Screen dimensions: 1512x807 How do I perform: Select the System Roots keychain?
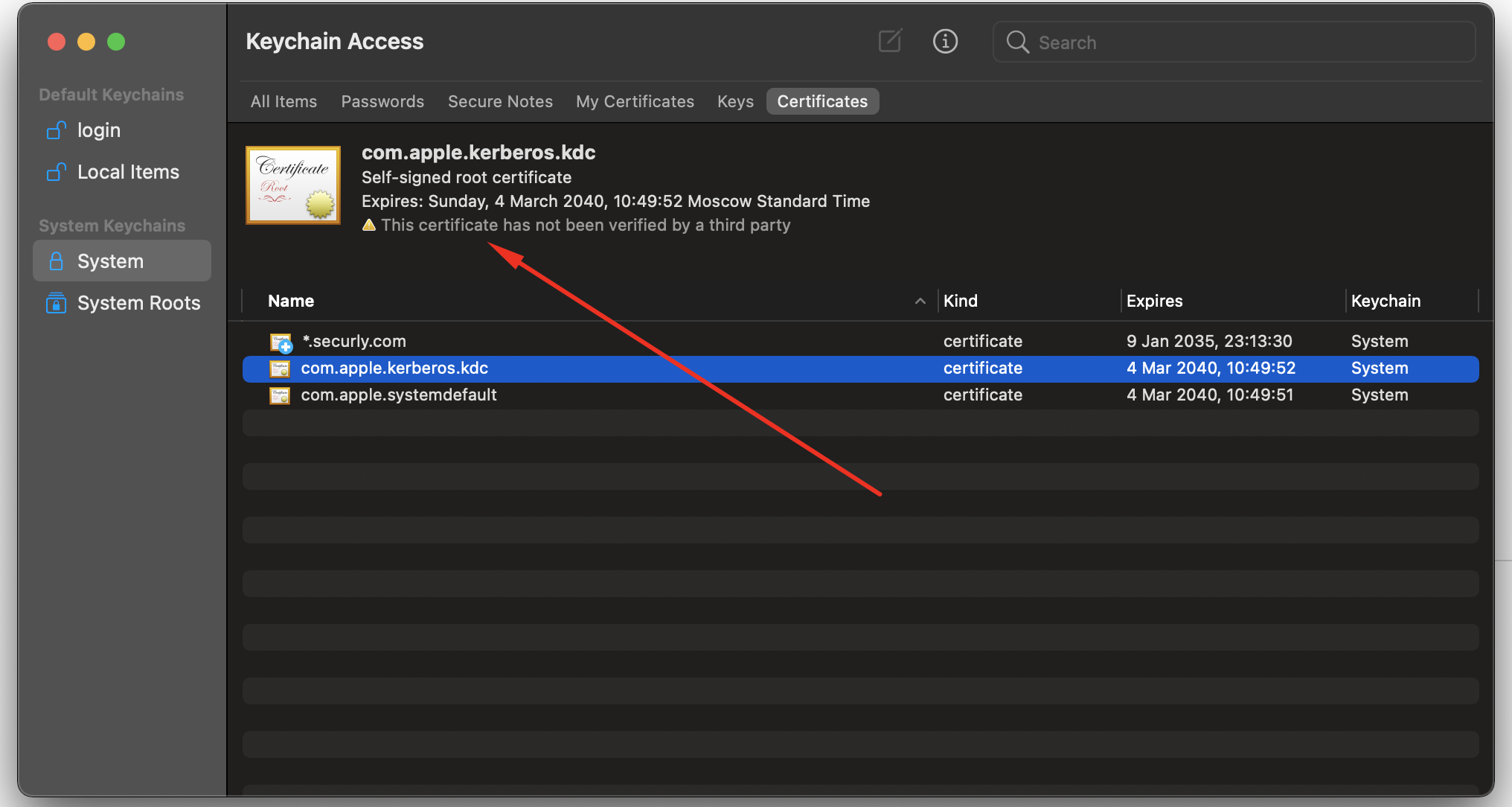click(x=138, y=303)
